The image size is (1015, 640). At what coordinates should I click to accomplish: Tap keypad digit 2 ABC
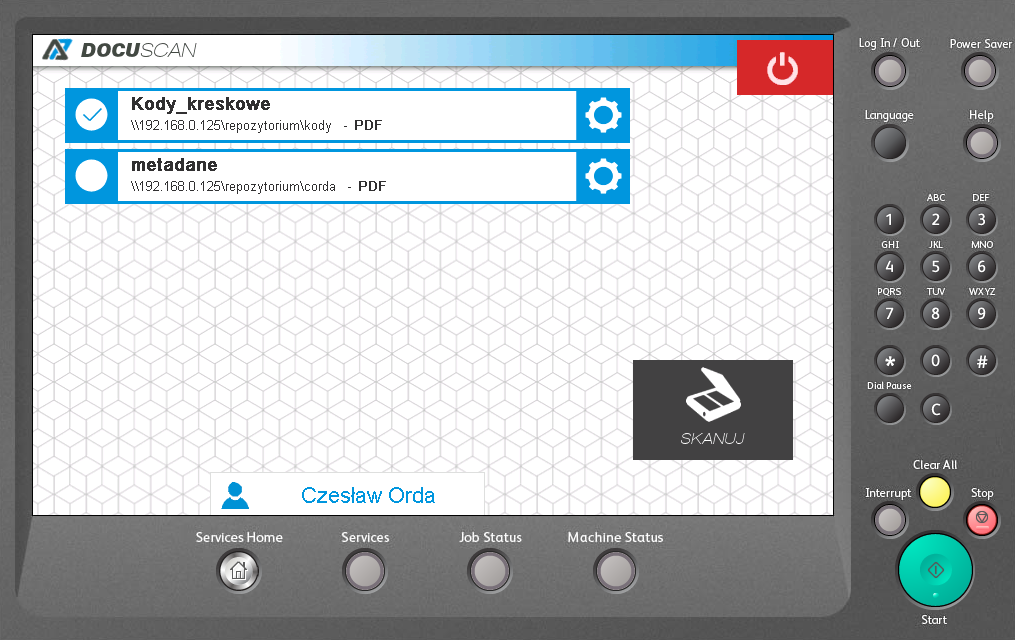pos(935,220)
